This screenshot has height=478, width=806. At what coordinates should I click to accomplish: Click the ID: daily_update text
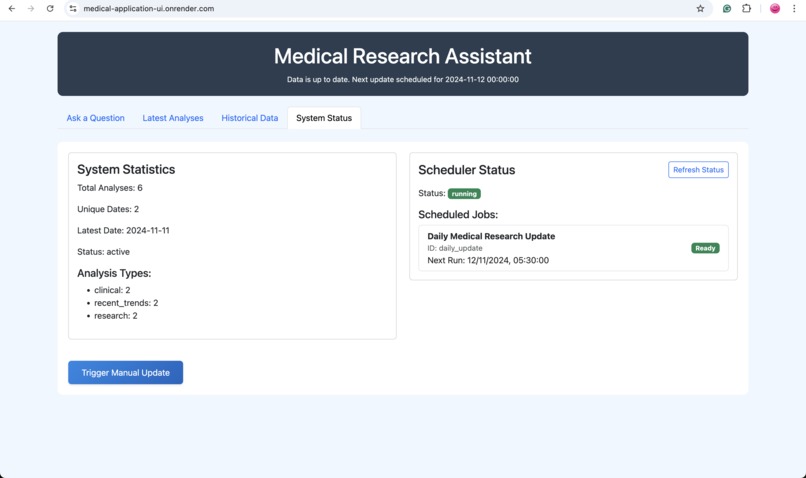[455, 248]
